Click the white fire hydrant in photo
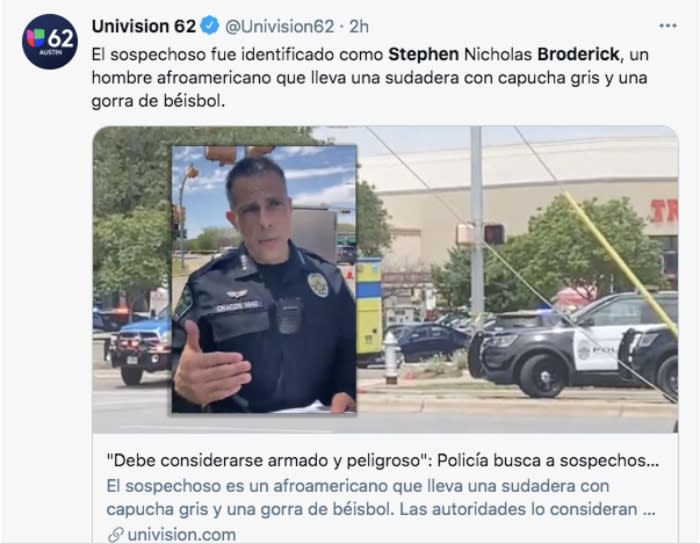This screenshot has height=544, width=700. (391, 357)
